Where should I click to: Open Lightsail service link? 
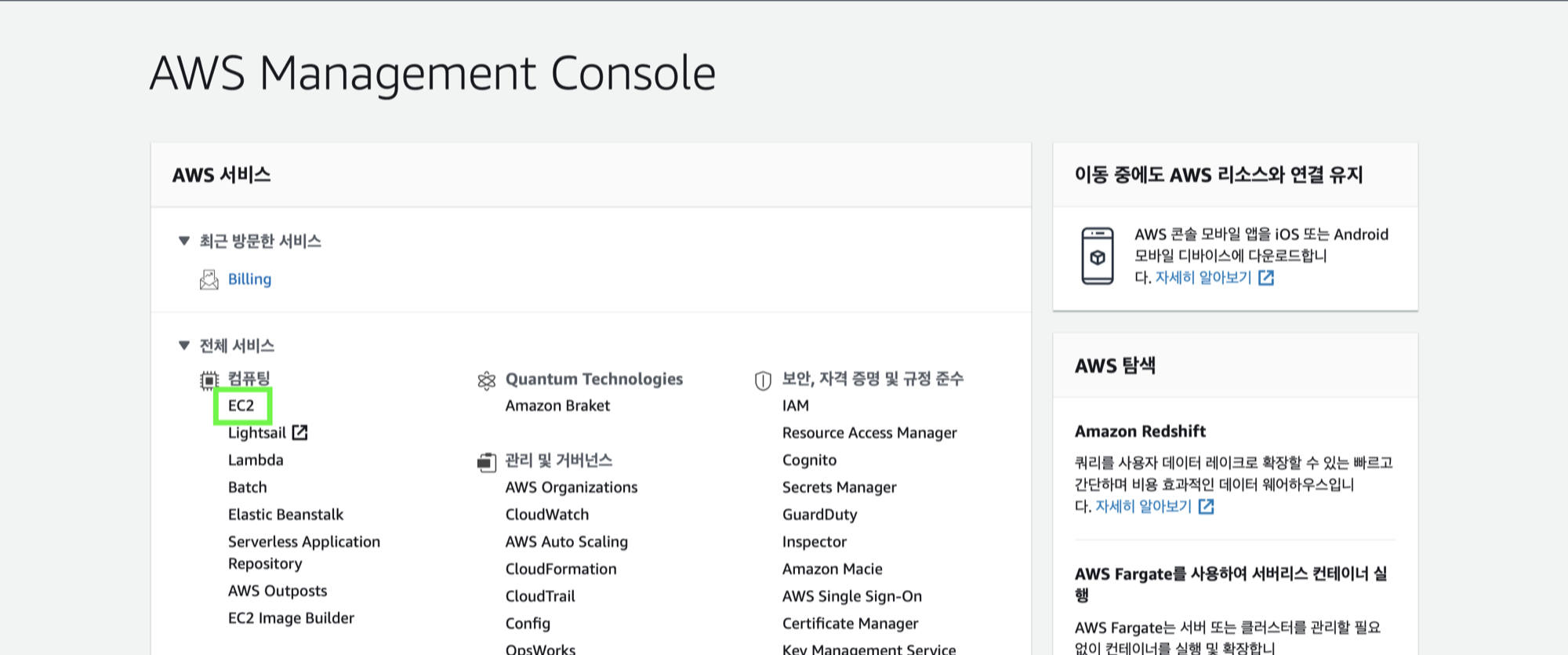pos(257,433)
